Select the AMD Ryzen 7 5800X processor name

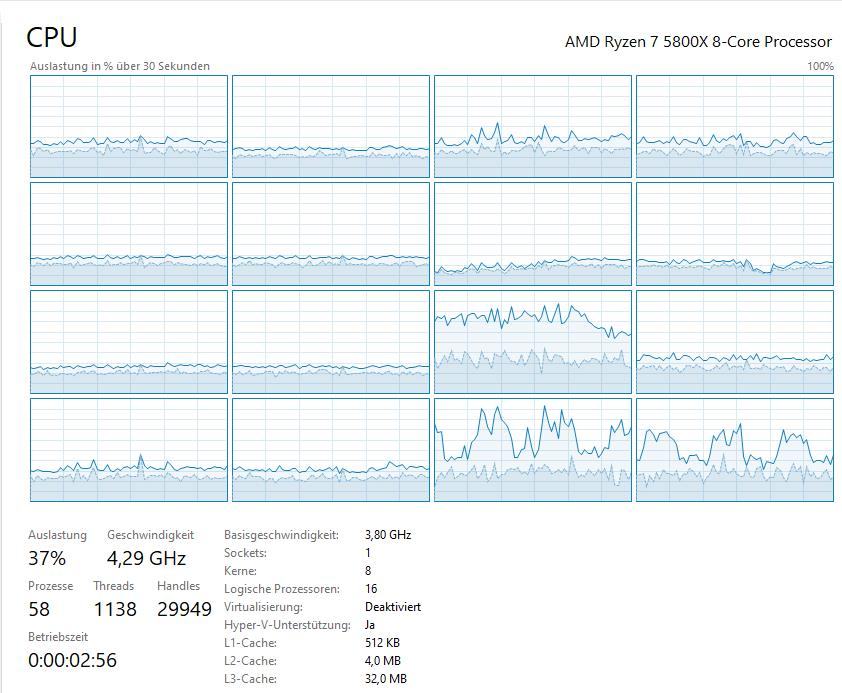tap(697, 42)
